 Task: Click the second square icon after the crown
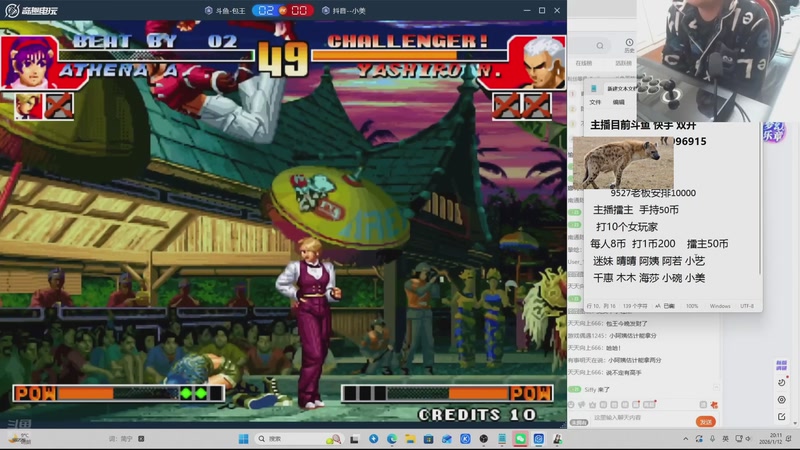pyautogui.click(x=614, y=405)
